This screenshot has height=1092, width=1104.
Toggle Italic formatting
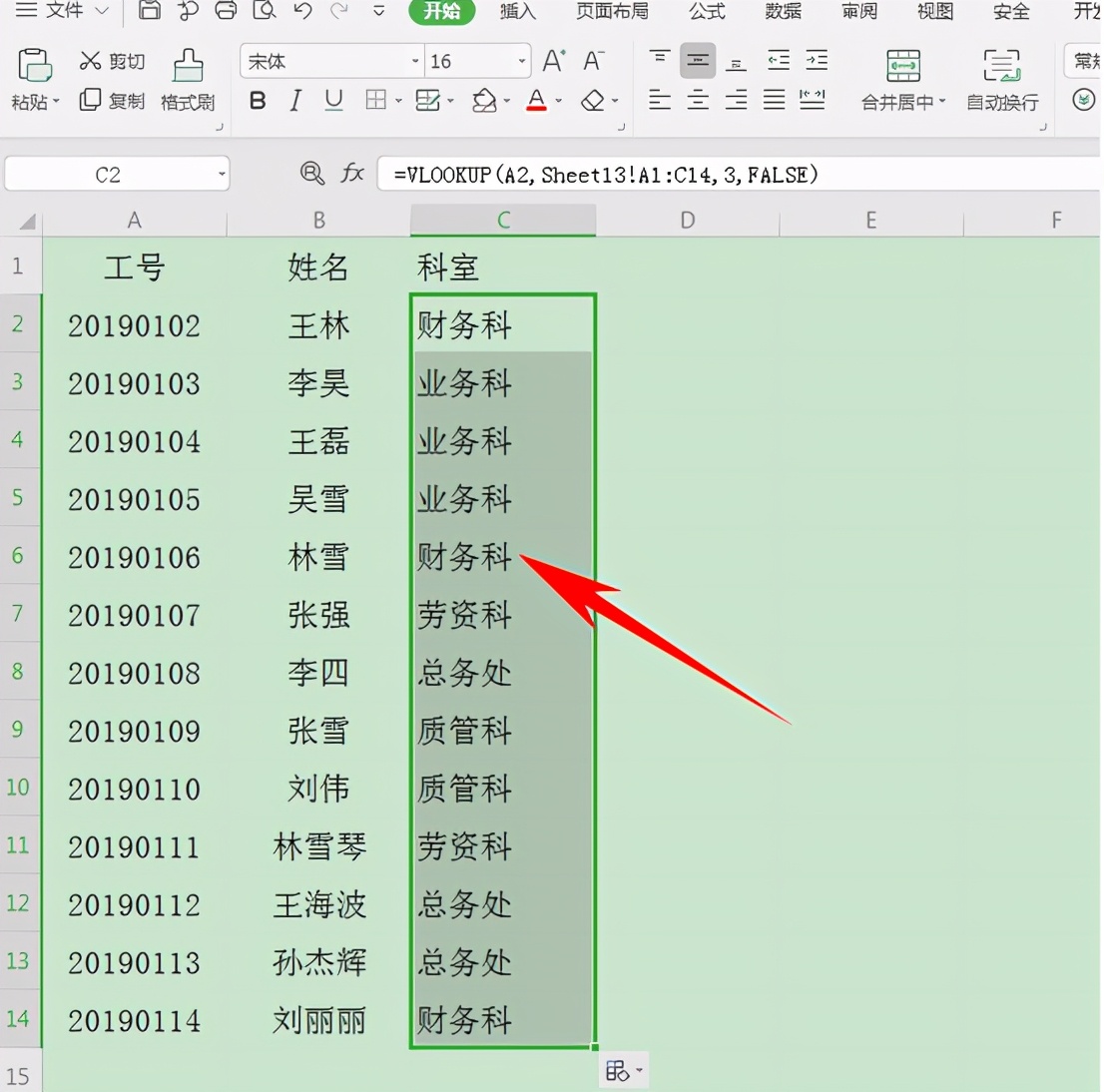tap(295, 101)
